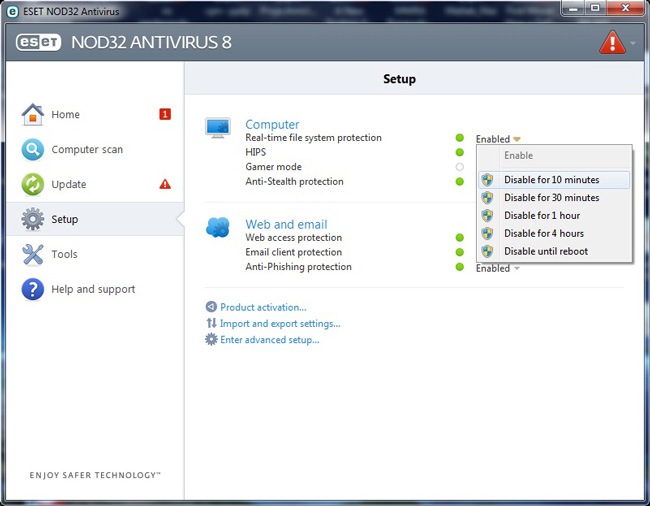
Task: Switch to the Tools section
Action: pyautogui.click(x=95, y=254)
